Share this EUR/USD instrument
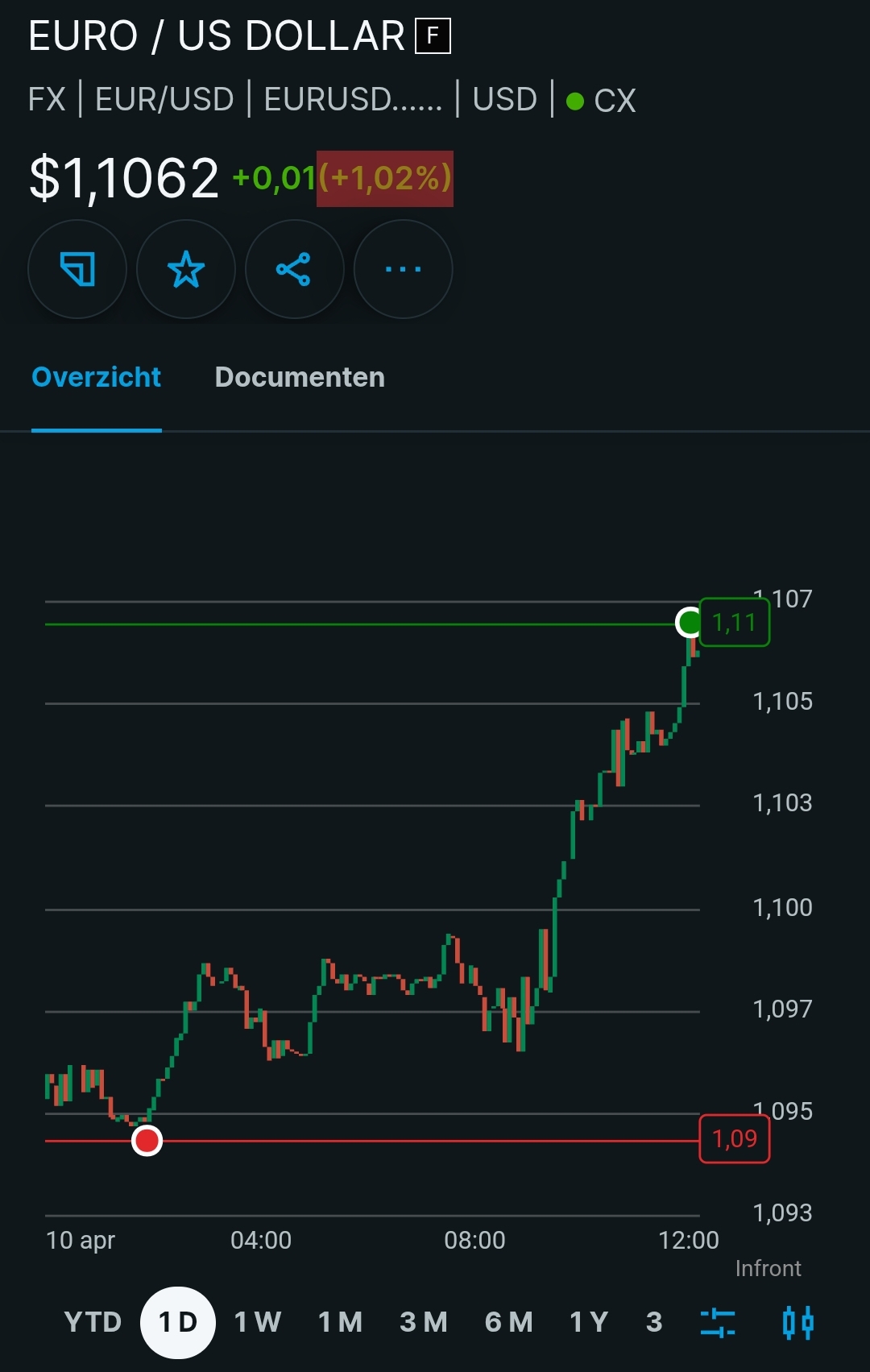Screen dimensions: 870x1372 tap(294, 269)
